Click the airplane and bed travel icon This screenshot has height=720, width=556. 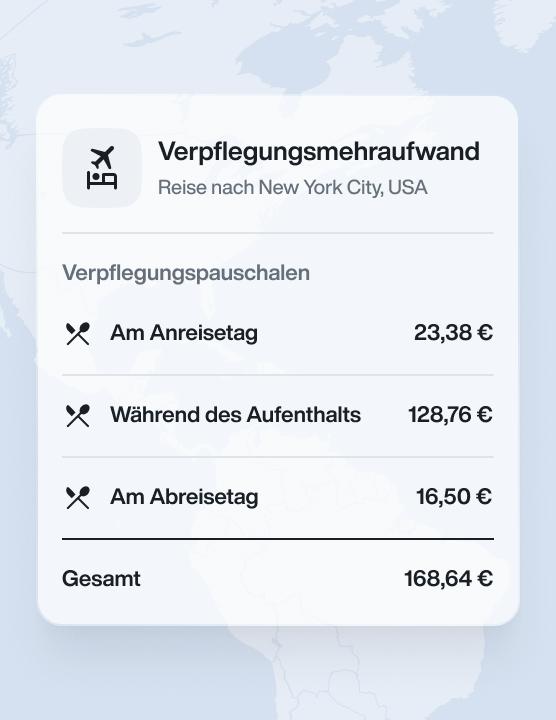tap(102, 168)
